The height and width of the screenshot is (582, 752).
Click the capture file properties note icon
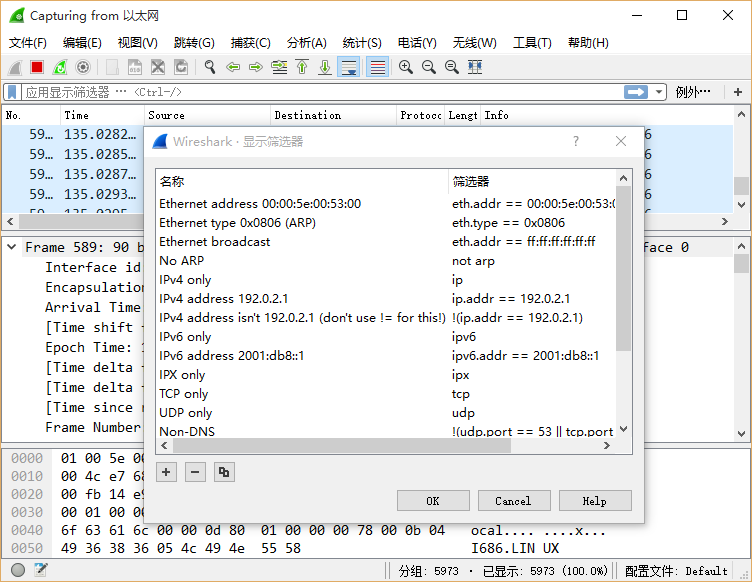coord(41,570)
